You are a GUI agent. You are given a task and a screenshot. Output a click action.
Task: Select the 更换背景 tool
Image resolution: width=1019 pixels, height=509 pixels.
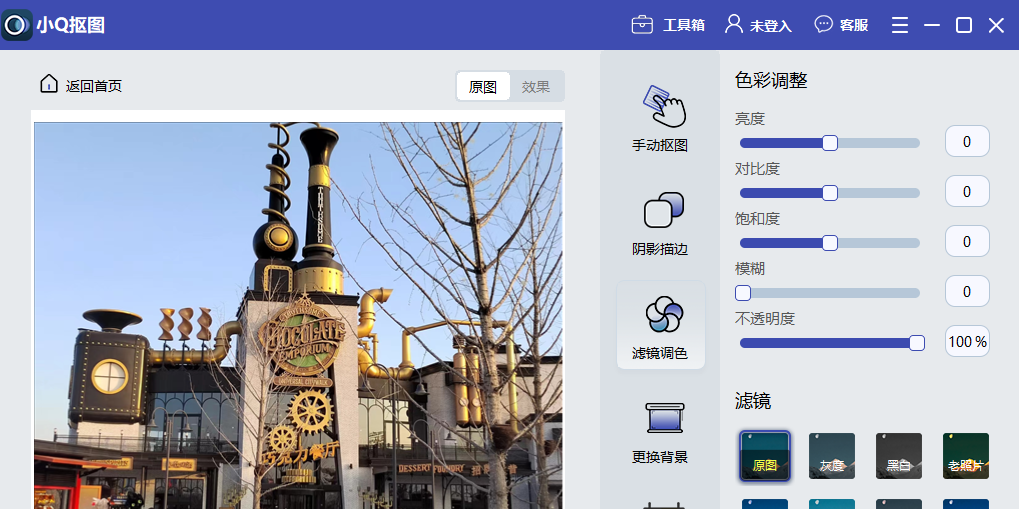click(660, 431)
